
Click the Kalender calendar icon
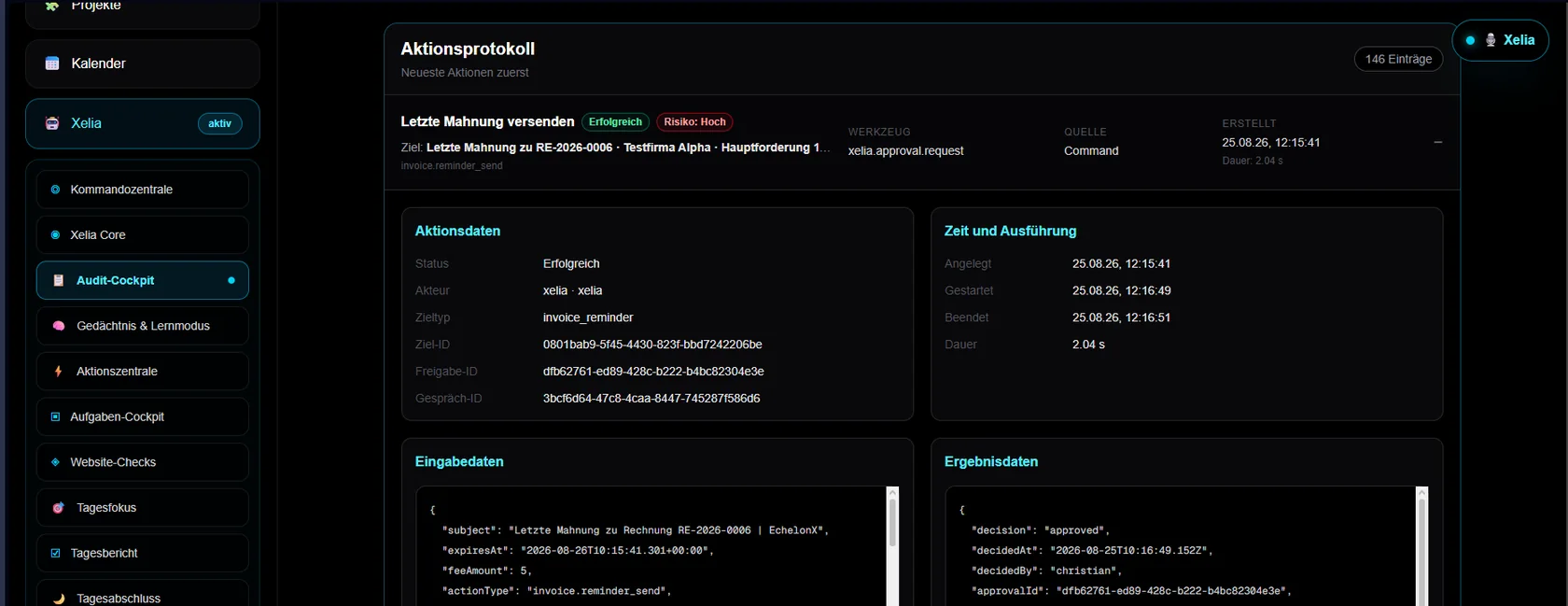tap(52, 63)
